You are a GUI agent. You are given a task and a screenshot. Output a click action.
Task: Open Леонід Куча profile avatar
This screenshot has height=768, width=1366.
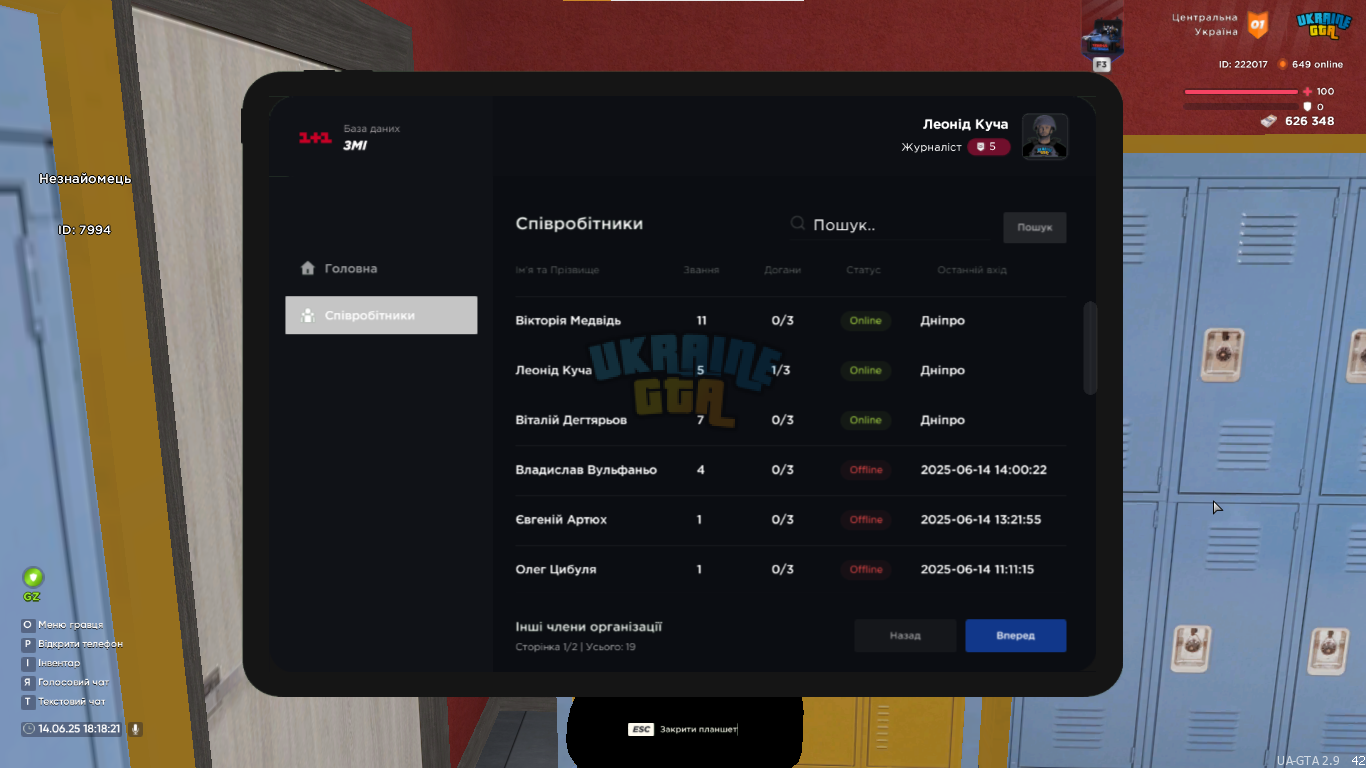pos(1045,136)
